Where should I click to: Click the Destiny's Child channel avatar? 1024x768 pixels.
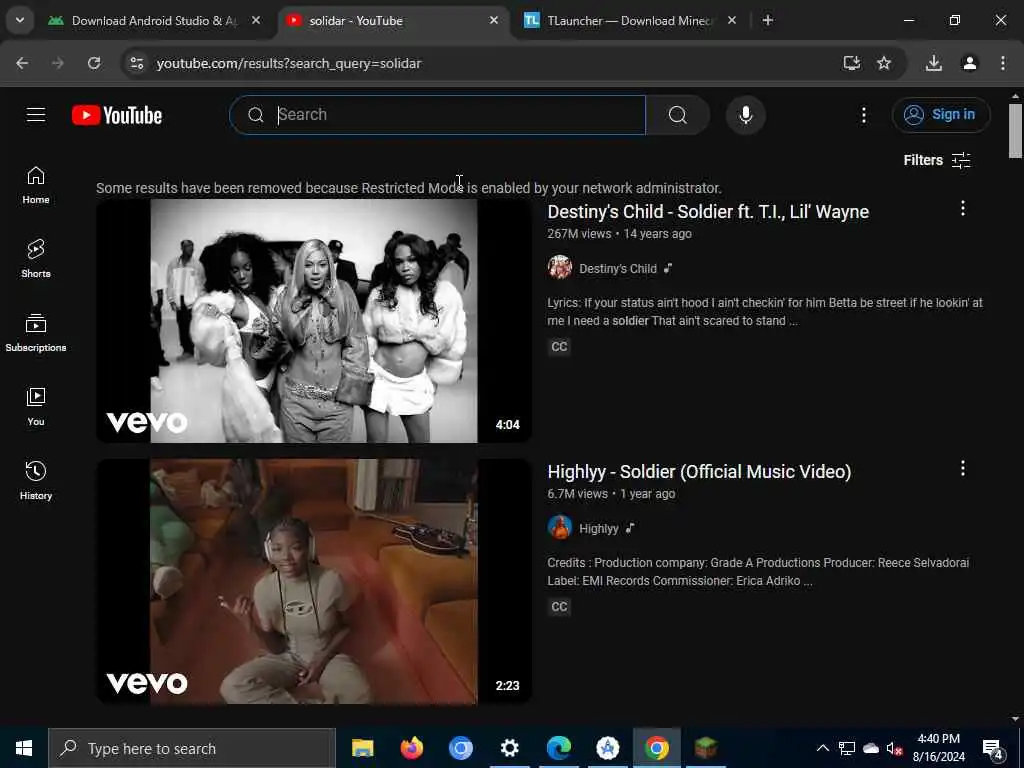(560, 267)
